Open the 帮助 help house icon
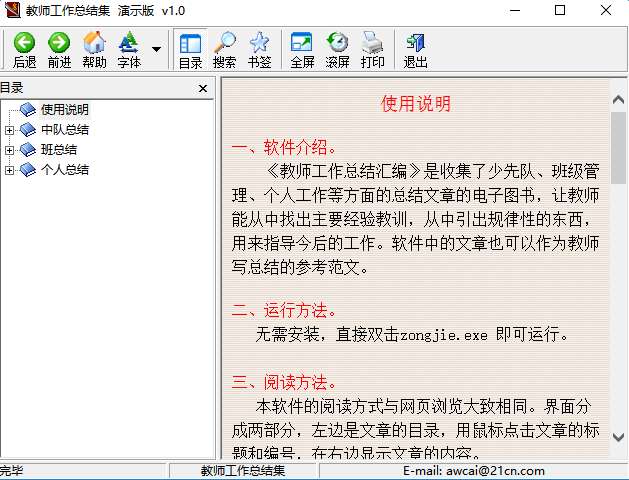 [94, 43]
